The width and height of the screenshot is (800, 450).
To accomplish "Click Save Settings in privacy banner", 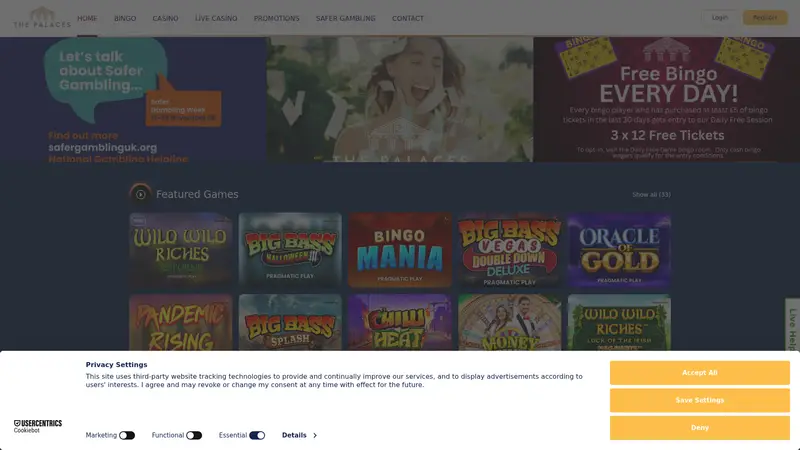I will click(699, 400).
